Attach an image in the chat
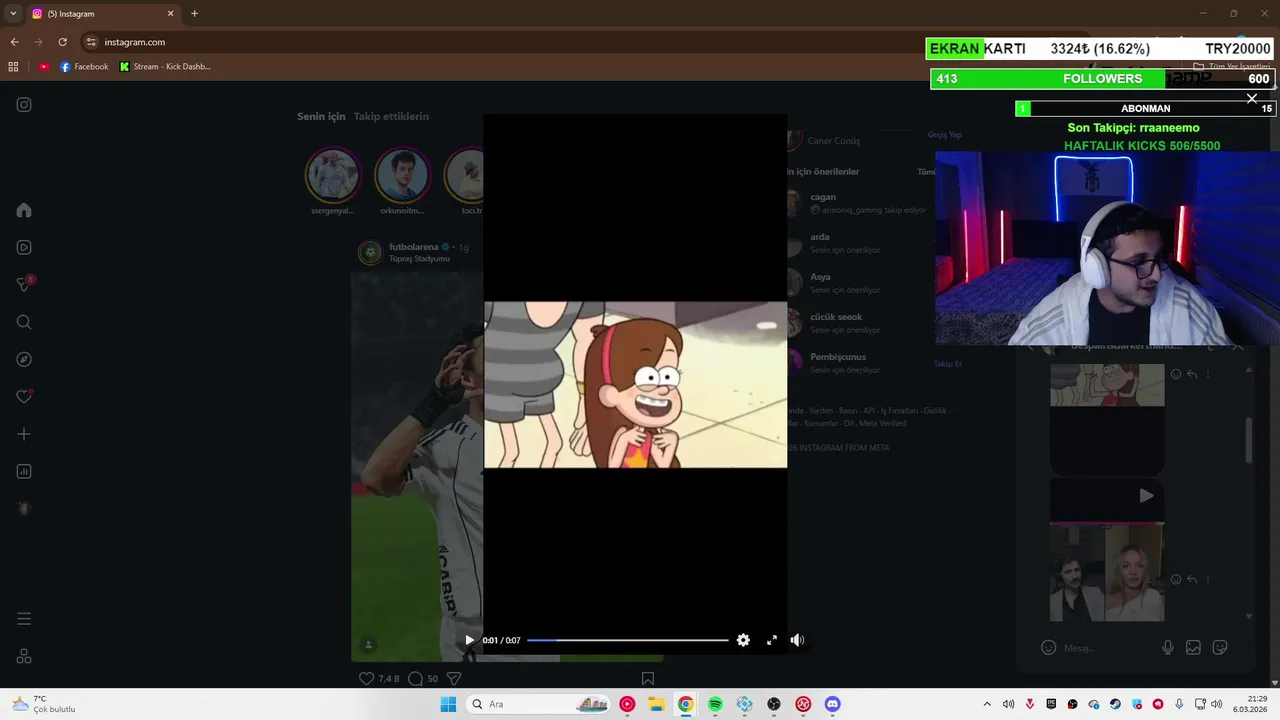The image size is (1280, 720). tap(1193, 648)
